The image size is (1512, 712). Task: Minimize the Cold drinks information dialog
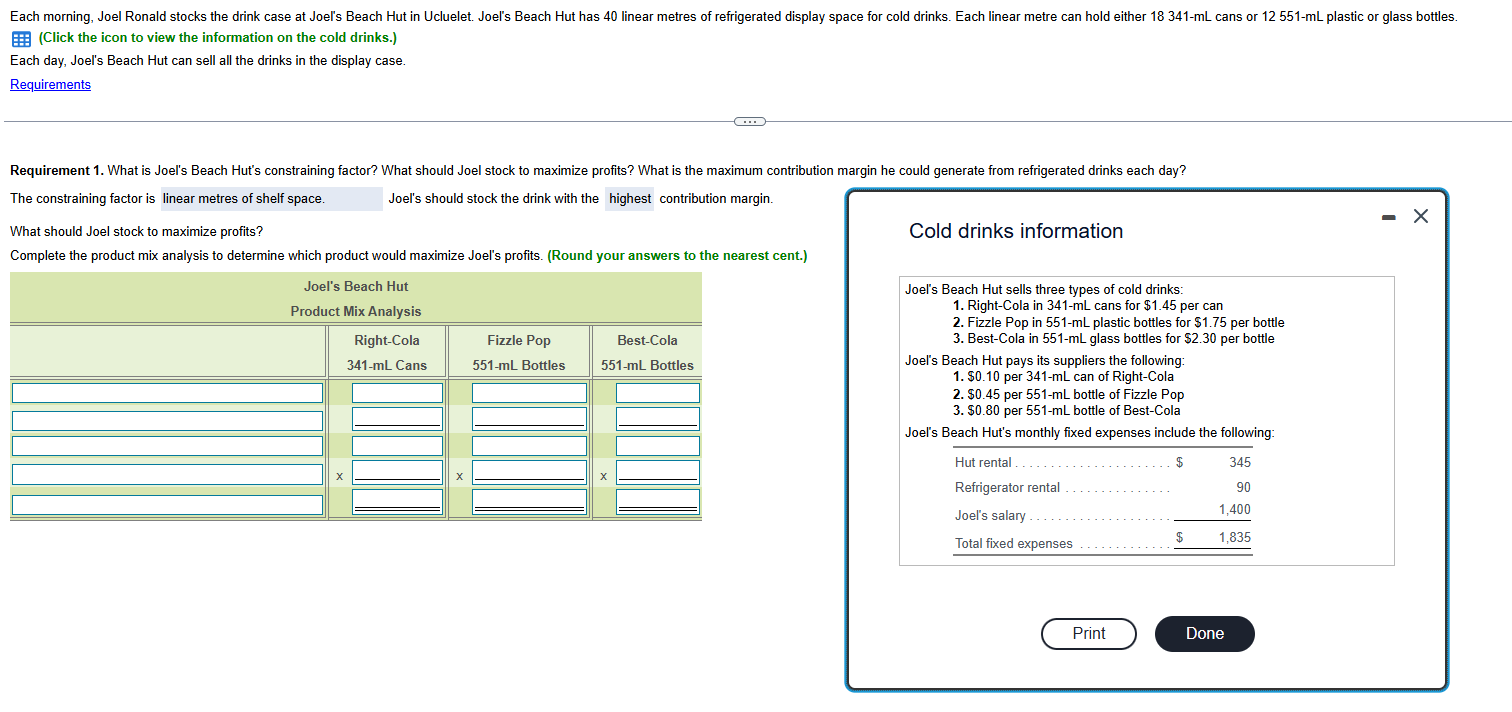[x=1388, y=215]
